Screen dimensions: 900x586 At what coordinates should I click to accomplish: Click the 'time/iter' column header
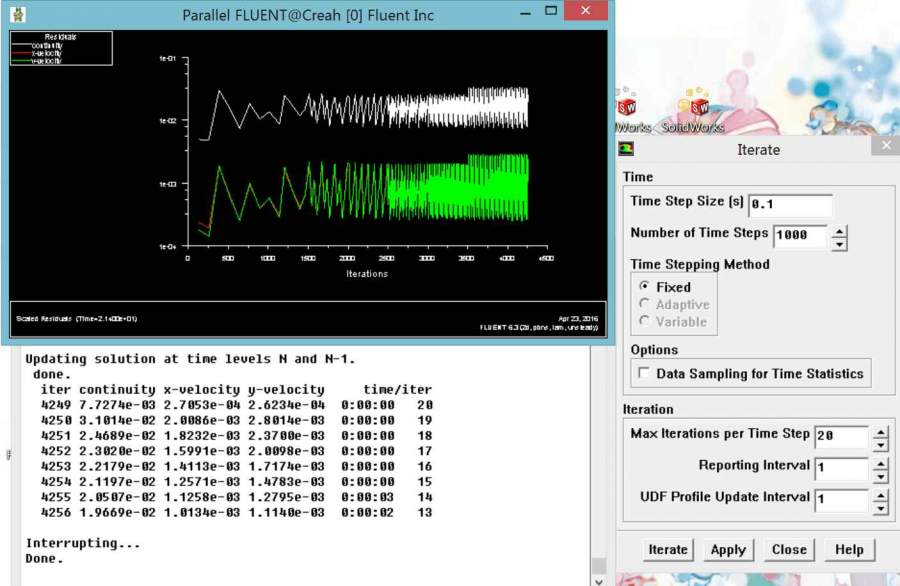coord(397,390)
